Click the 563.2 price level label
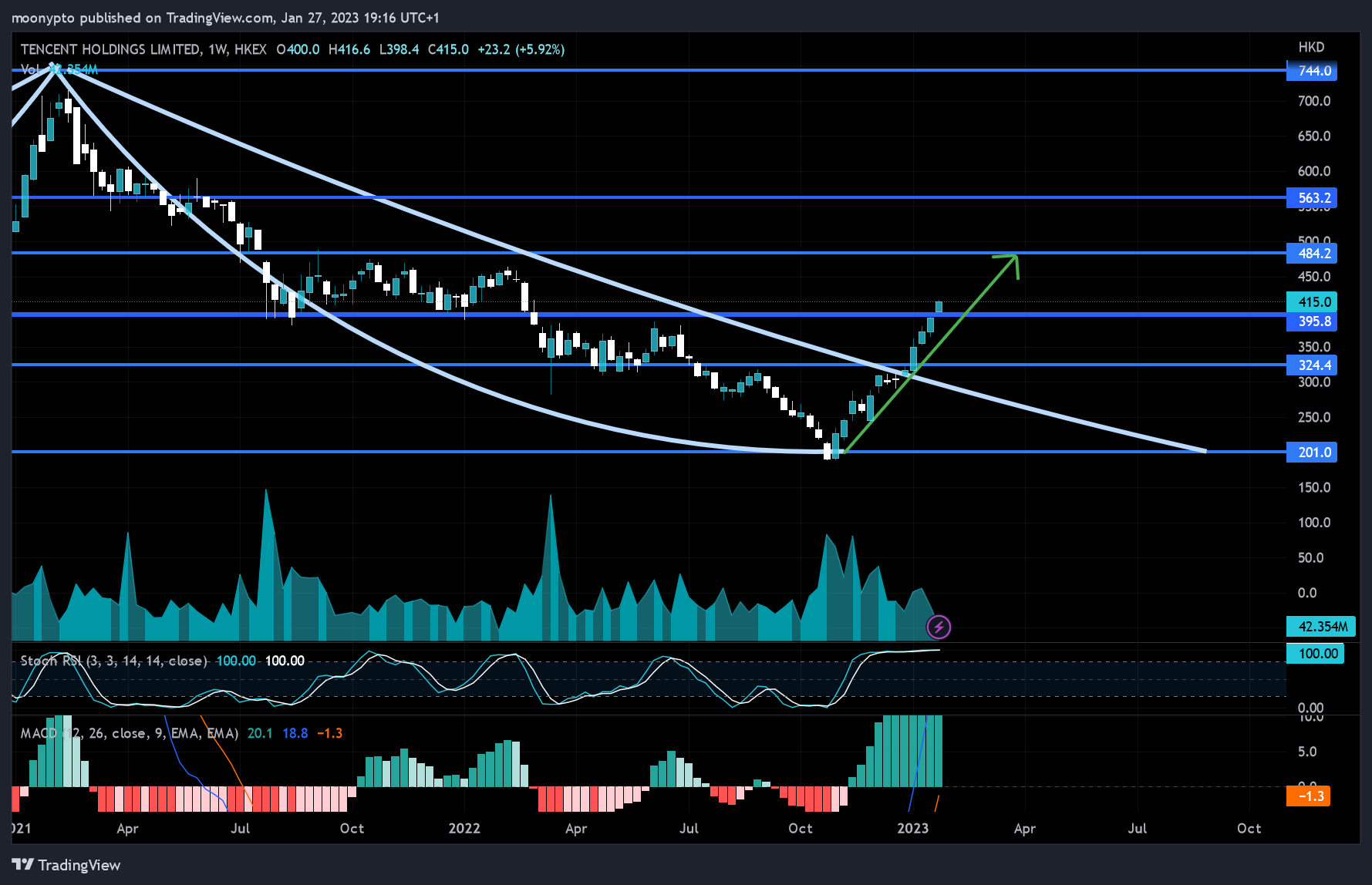The width and height of the screenshot is (1372, 885). point(1312,198)
